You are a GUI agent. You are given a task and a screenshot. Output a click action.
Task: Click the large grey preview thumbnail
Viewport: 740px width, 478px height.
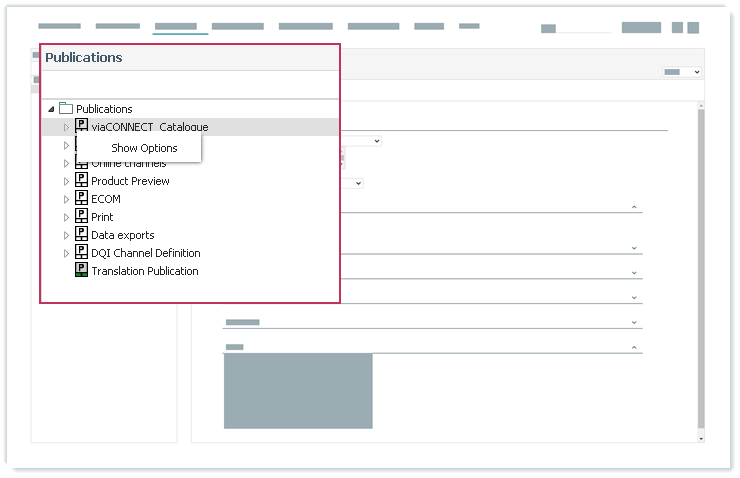298,391
